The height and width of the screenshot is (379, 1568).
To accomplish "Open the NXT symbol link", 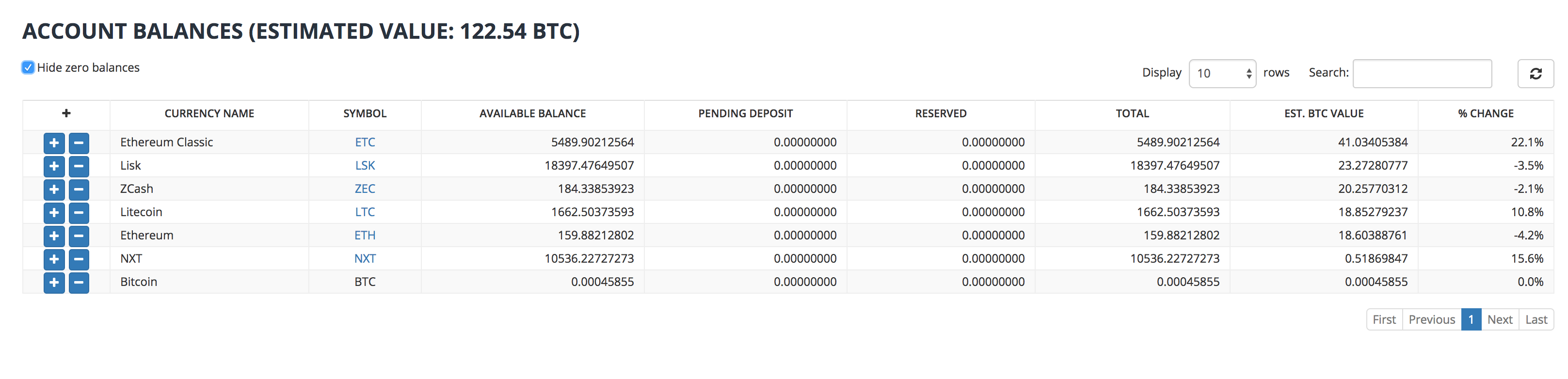I will [x=365, y=258].
